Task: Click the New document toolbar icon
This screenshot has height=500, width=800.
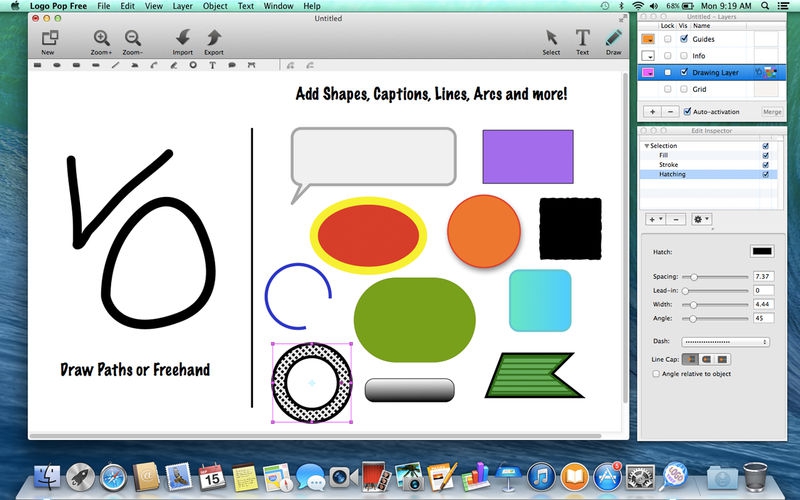Action: coord(48,38)
